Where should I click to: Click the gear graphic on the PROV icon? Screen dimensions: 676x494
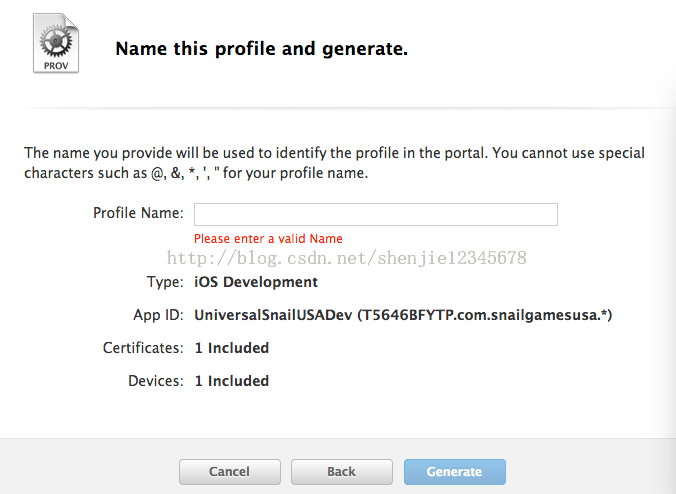point(56,41)
